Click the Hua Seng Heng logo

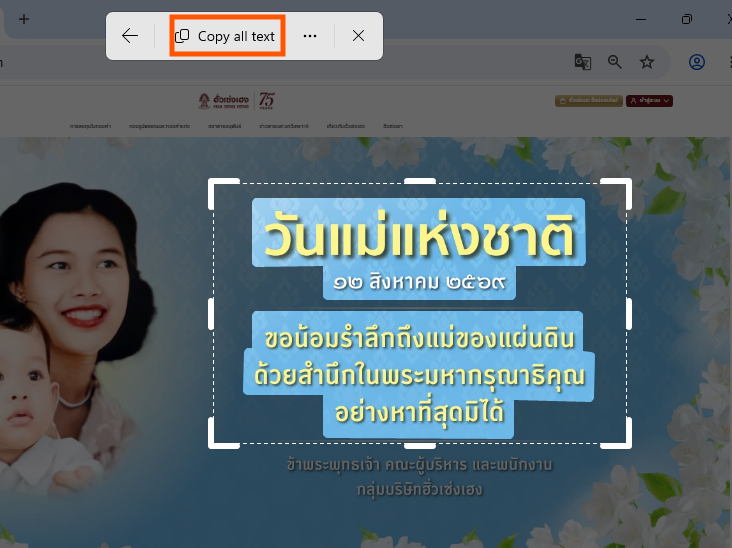click(224, 101)
